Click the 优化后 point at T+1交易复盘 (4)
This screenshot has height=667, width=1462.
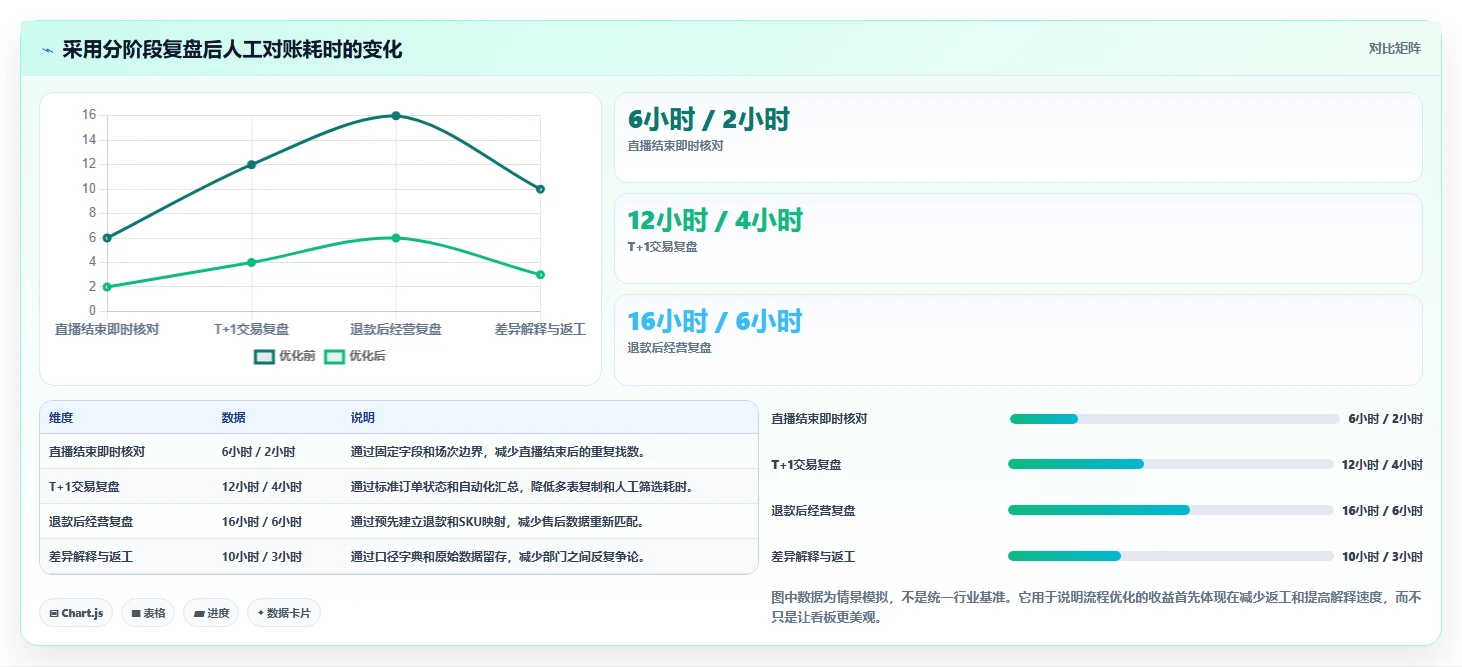click(x=251, y=263)
